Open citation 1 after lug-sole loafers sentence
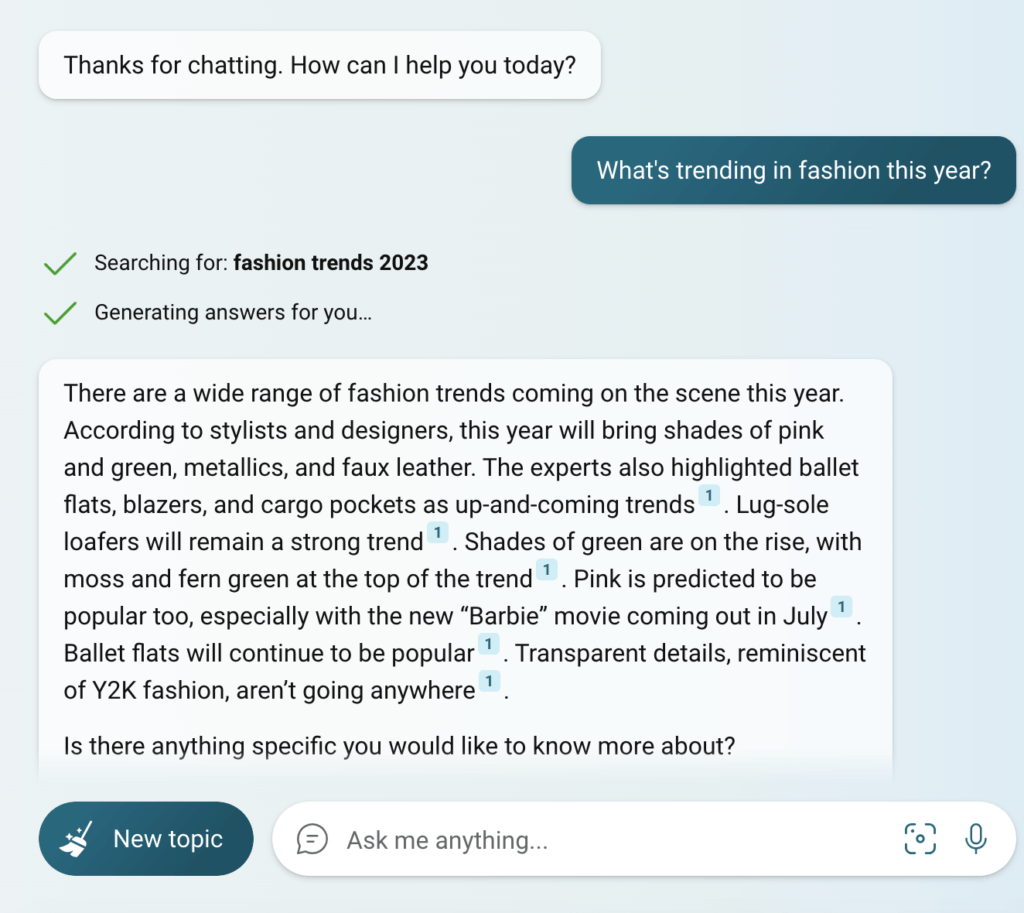This screenshot has width=1024, height=913. (x=438, y=533)
